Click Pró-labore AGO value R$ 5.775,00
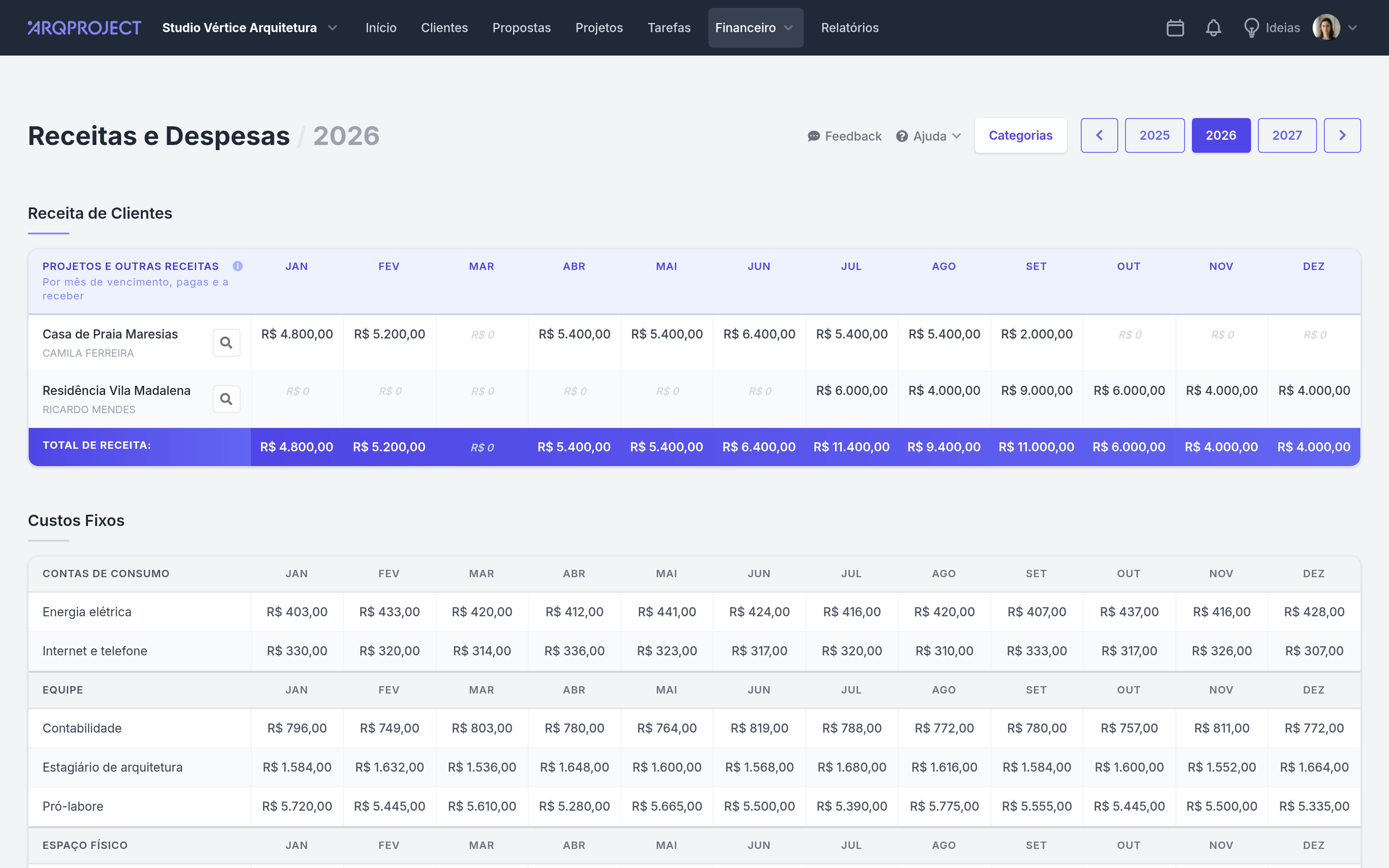The height and width of the screenshot is (868, 1389). [944, 806]
